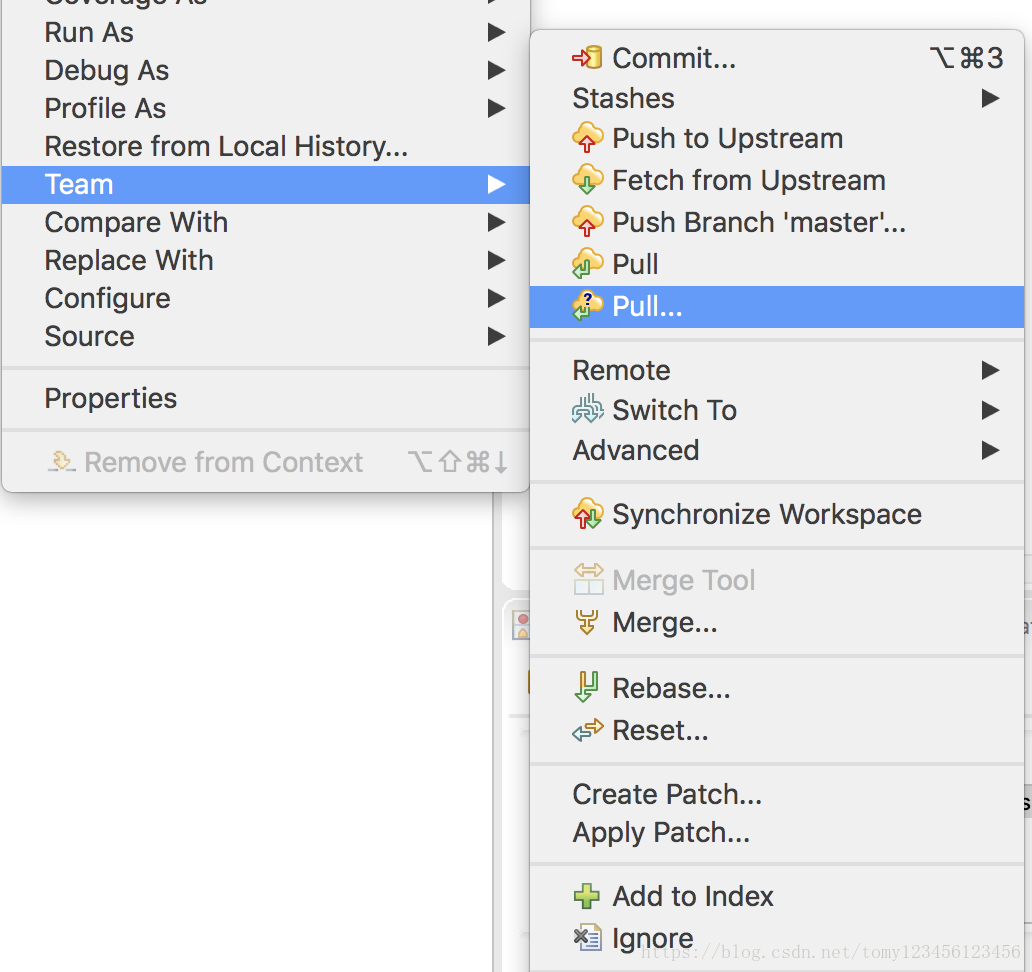1032x972 pixels.
Task: Choose Apply Patch... menu item
Action: [x=661, y=832]
